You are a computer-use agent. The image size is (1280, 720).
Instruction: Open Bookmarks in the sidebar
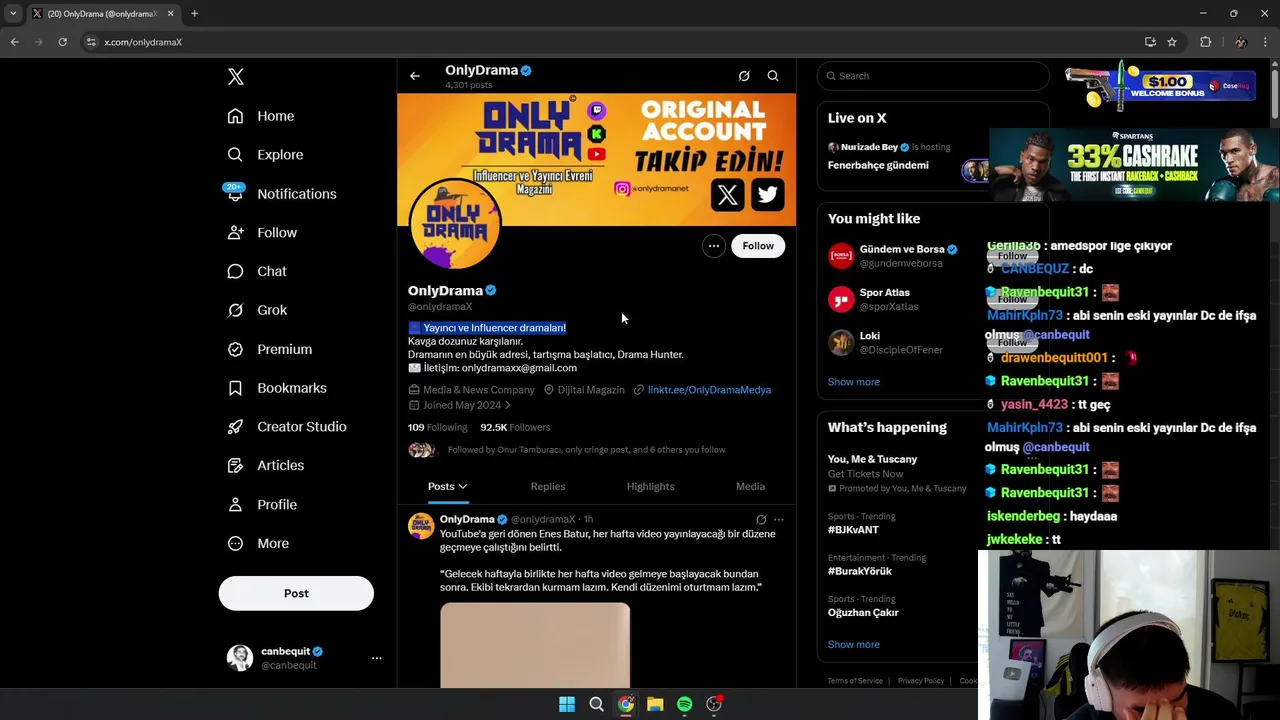[x=277, y=388]
